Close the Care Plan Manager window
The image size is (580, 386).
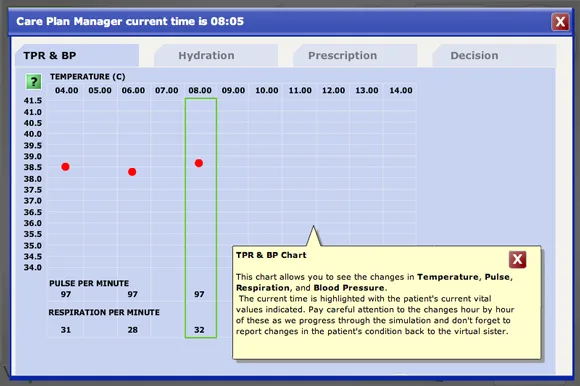pyautogui.click(x=560, y=21)
